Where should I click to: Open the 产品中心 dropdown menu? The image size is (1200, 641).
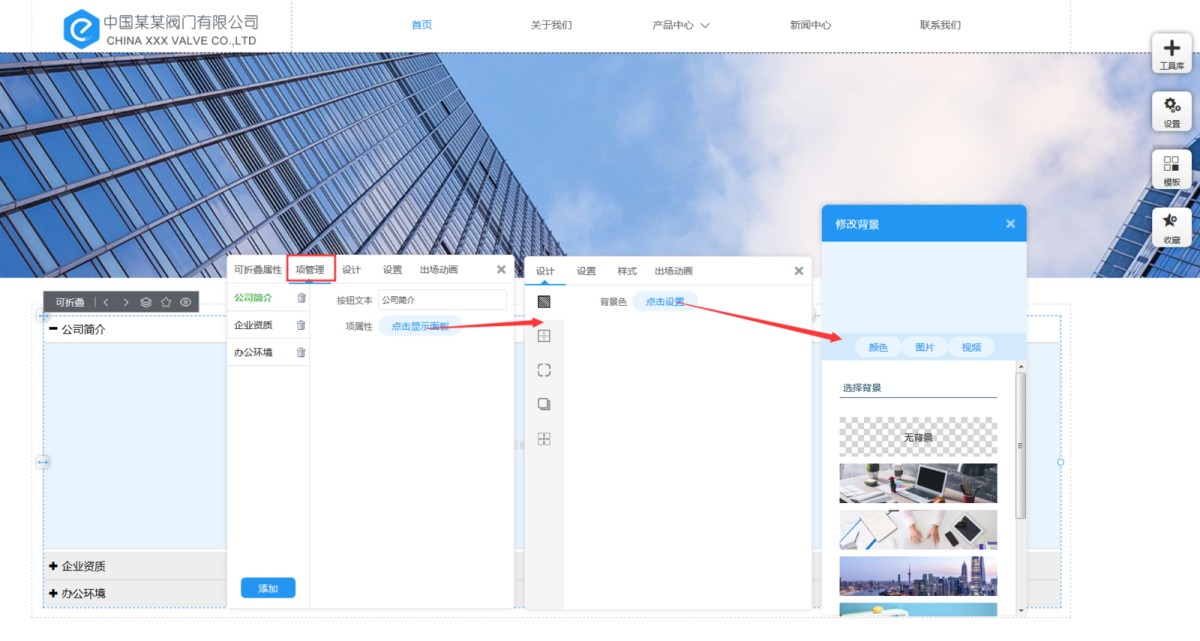(680, 25)
